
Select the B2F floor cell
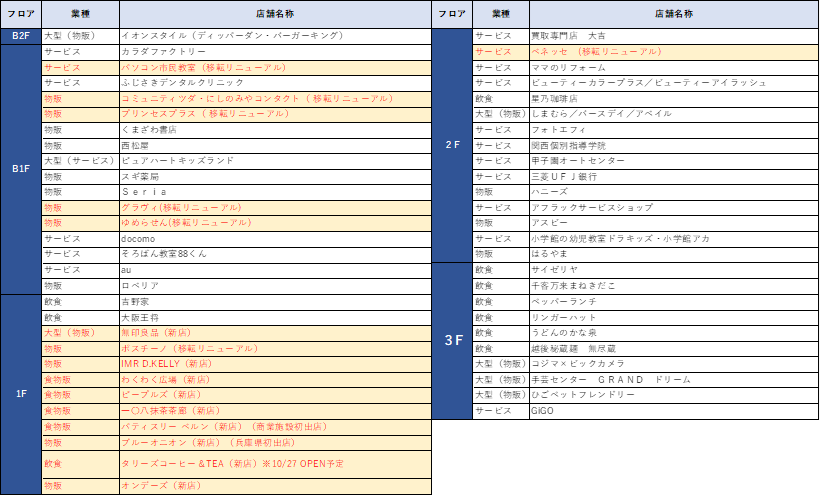tap(21, 36)
